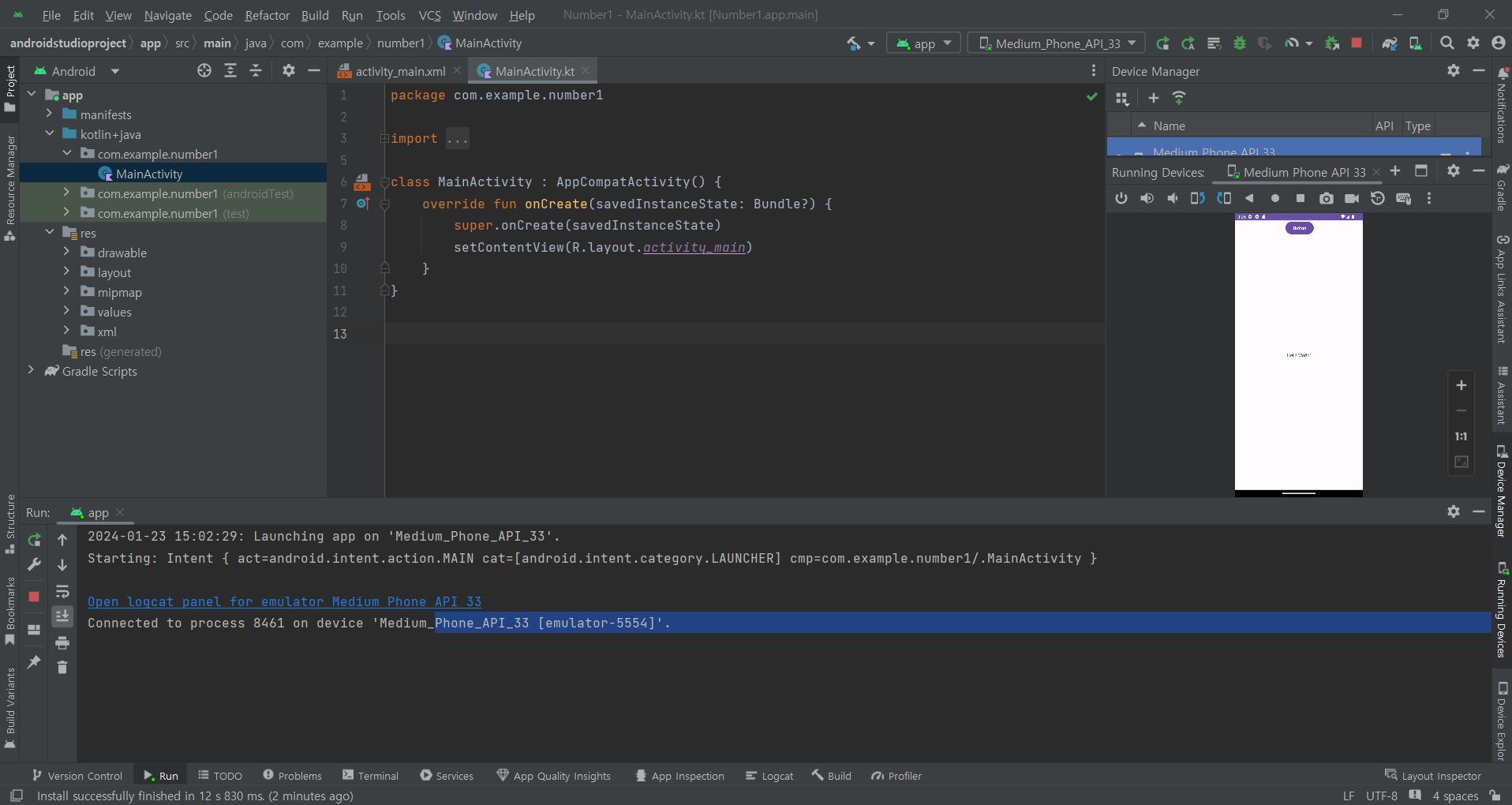Set emulator zoom to actual size 1:1
This screenshot has height=805, width=1512.
pos(1461,436)
